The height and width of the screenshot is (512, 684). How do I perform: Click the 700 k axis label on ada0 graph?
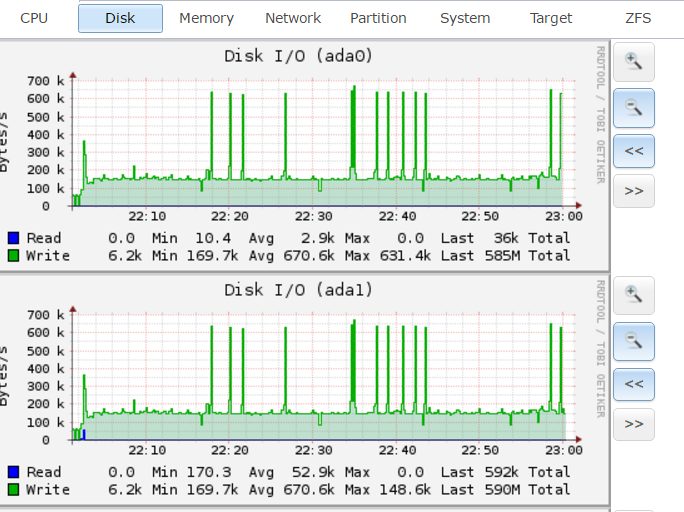tap(45, 81)
